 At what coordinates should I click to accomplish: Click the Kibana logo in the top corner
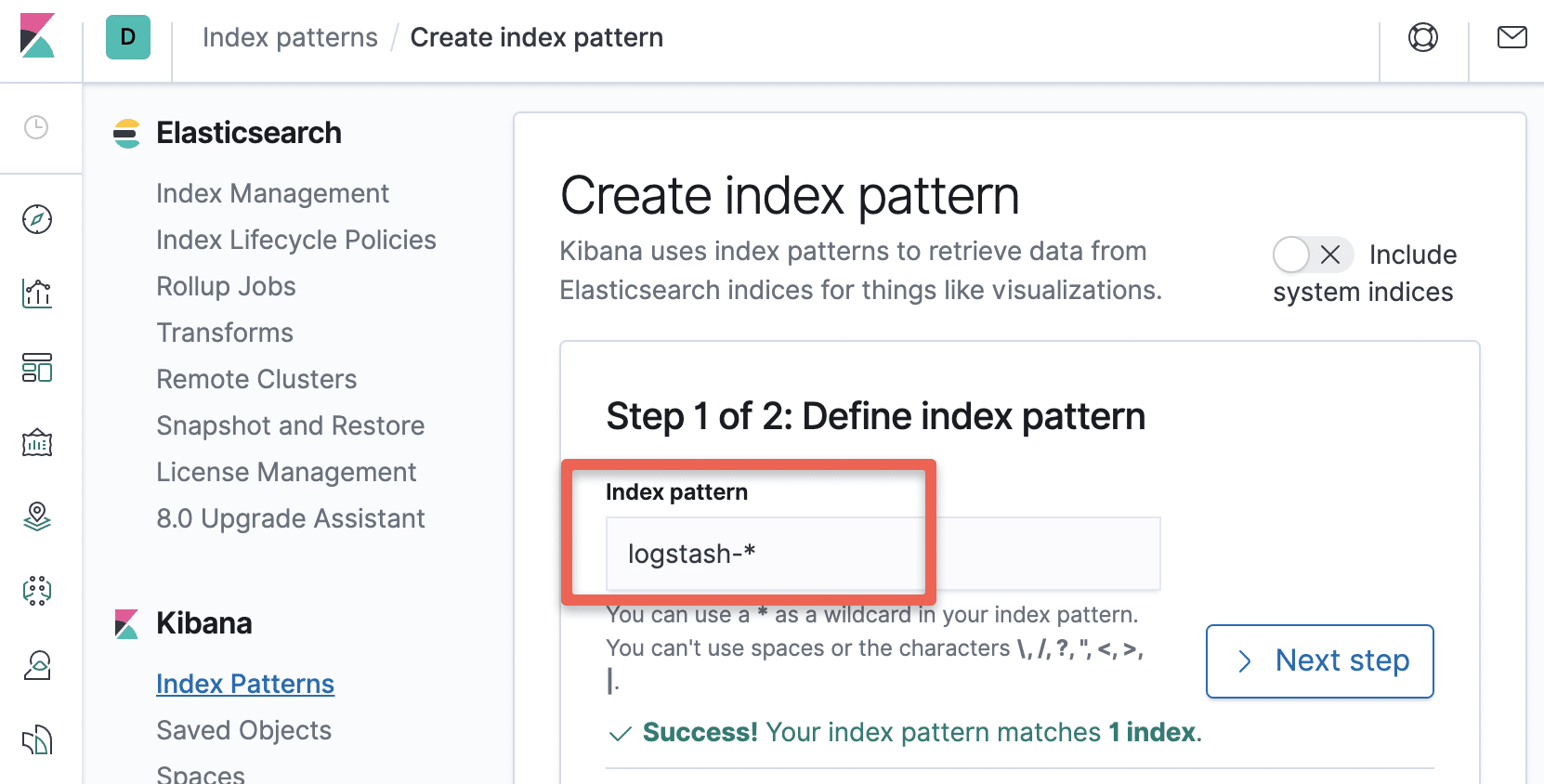[x=37, y=37]
